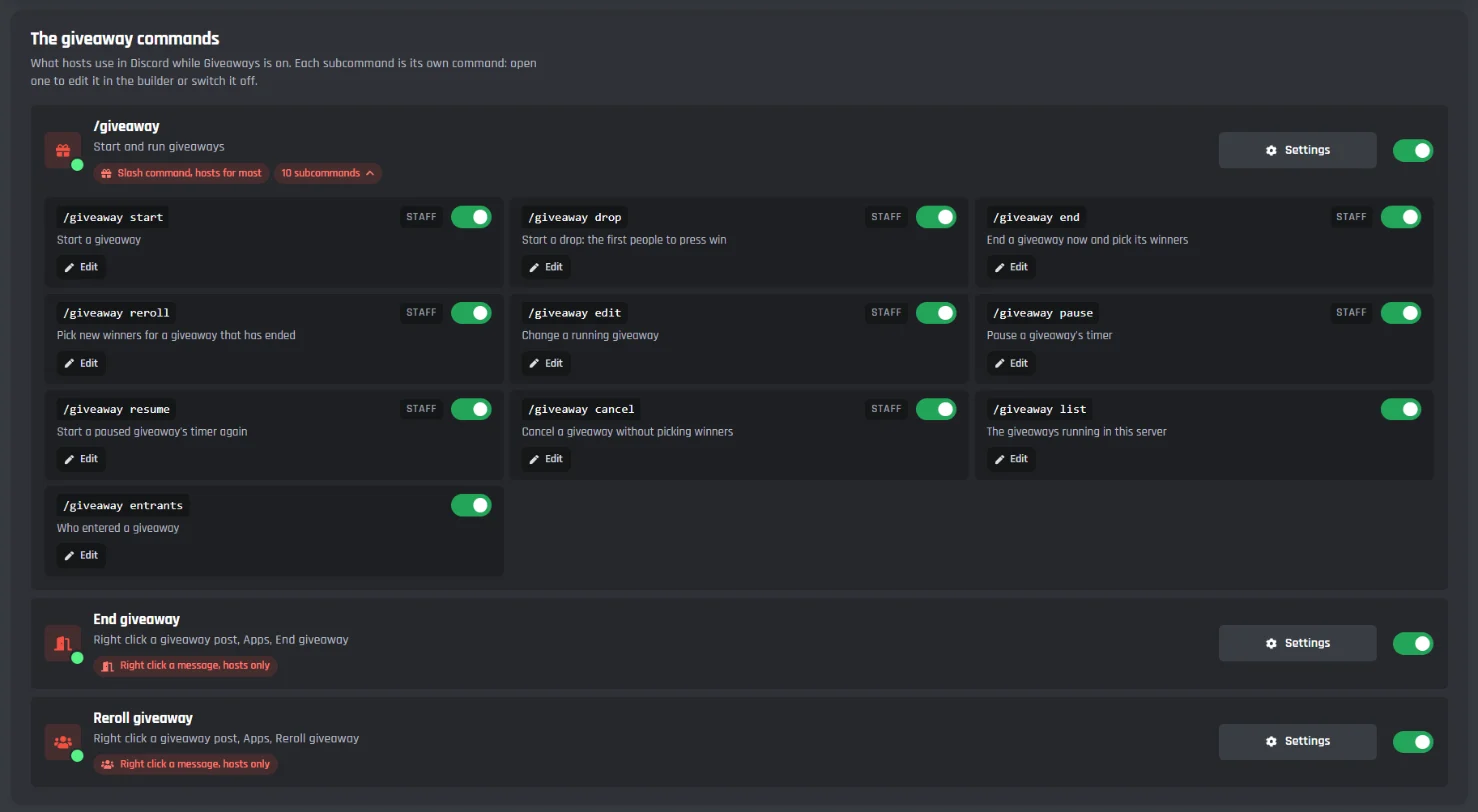The height and width of the screenshot is (812, 1478).
Task: Edit the /giveaway start subcommand
Action: pyautogui.click(x=81, y=267)
